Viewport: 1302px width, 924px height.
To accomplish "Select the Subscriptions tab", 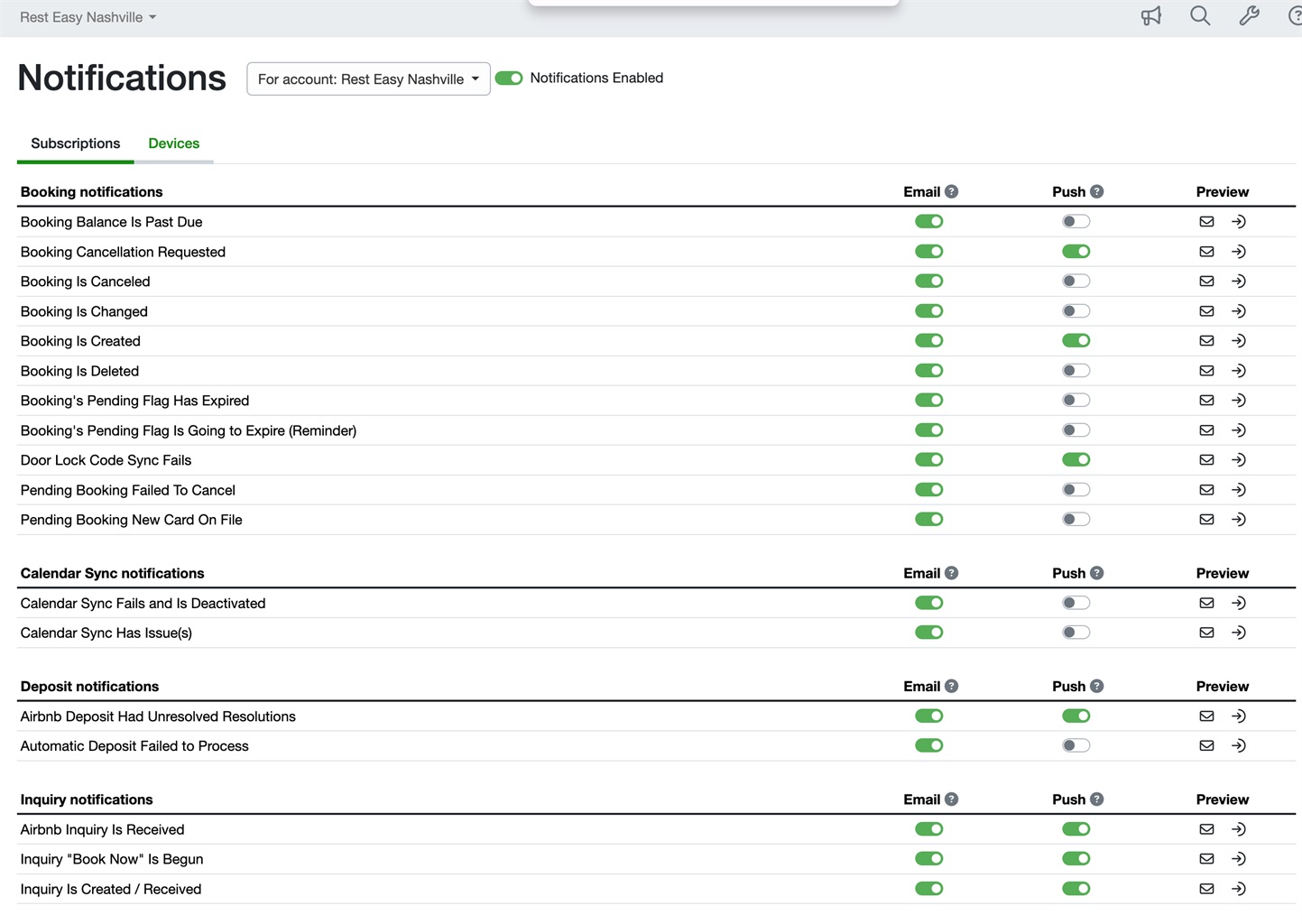I will pyautogui.click(x=75, y=143).
